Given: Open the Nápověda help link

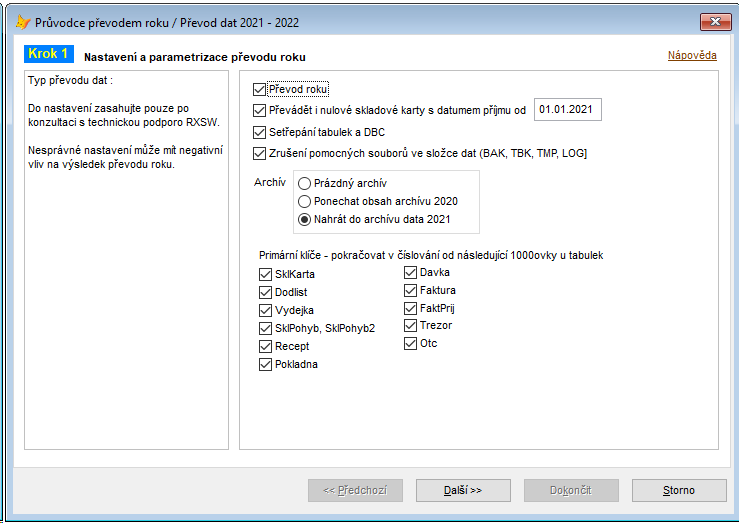Looking at the screenshot, I should [692, 56].
